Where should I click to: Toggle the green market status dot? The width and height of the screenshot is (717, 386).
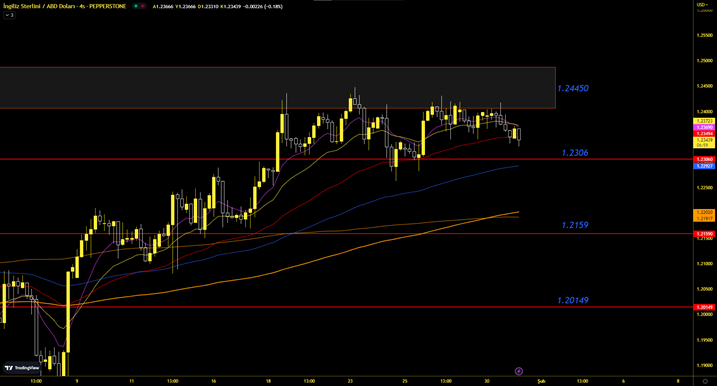pos(136,6)
